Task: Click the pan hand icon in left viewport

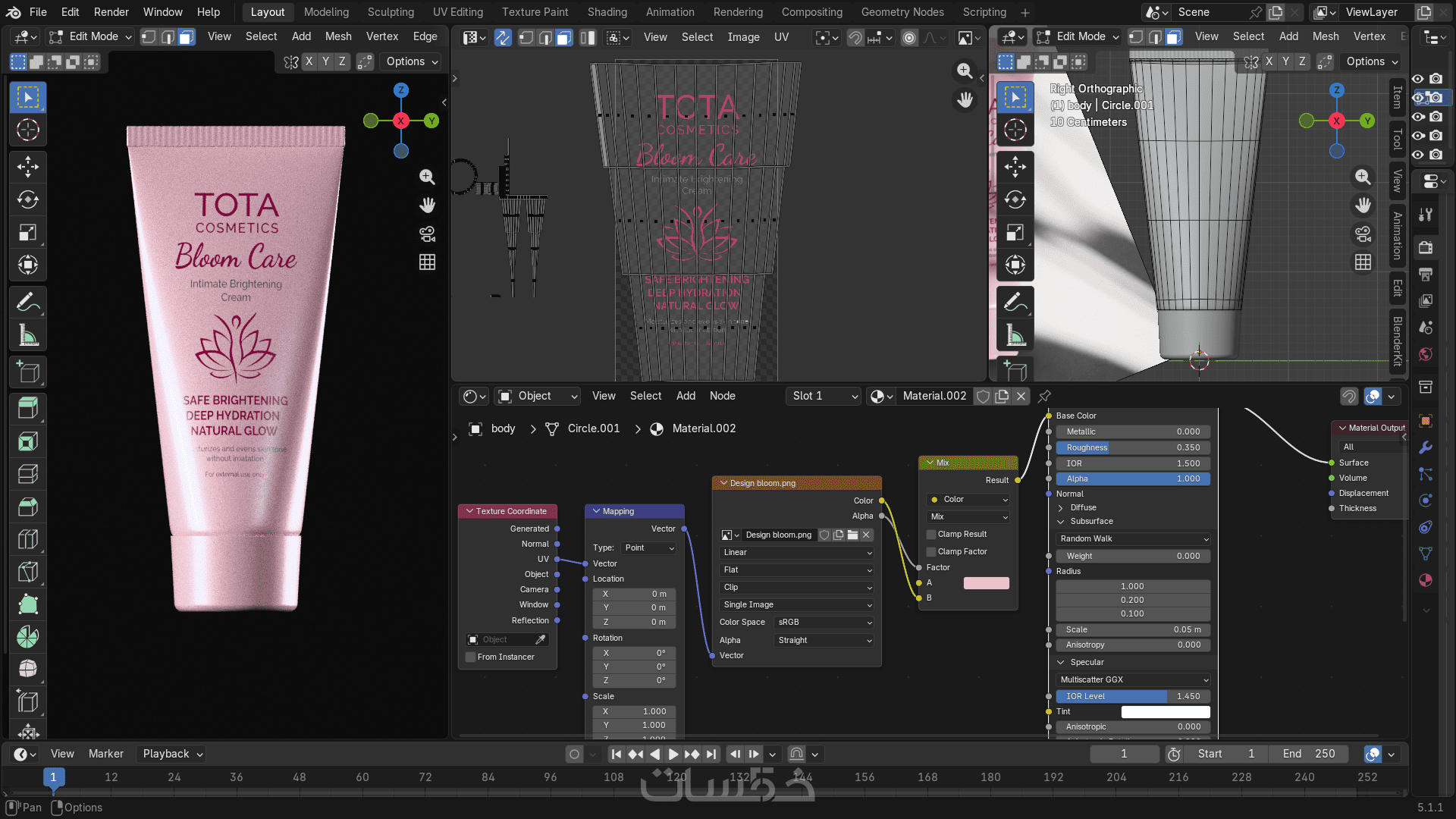Action: click(x=427, y=205)
